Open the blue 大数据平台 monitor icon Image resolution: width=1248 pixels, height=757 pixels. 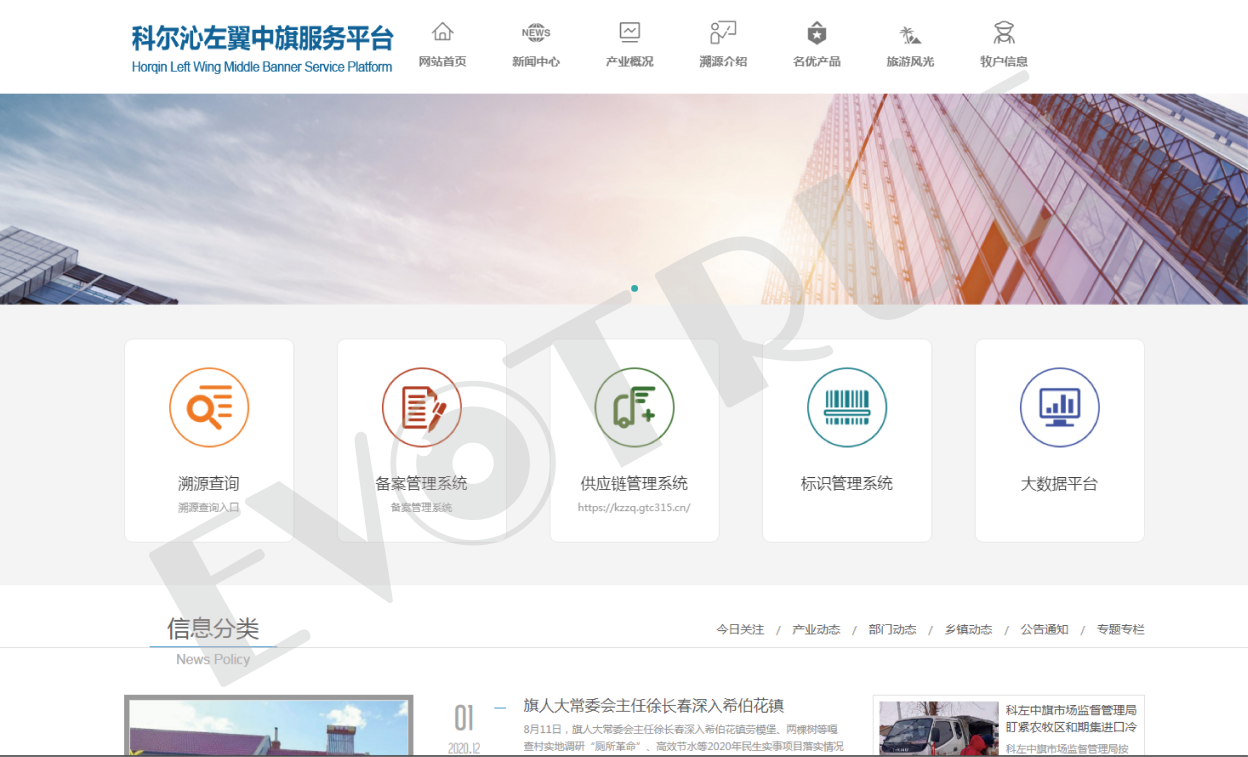(1059, 407)
